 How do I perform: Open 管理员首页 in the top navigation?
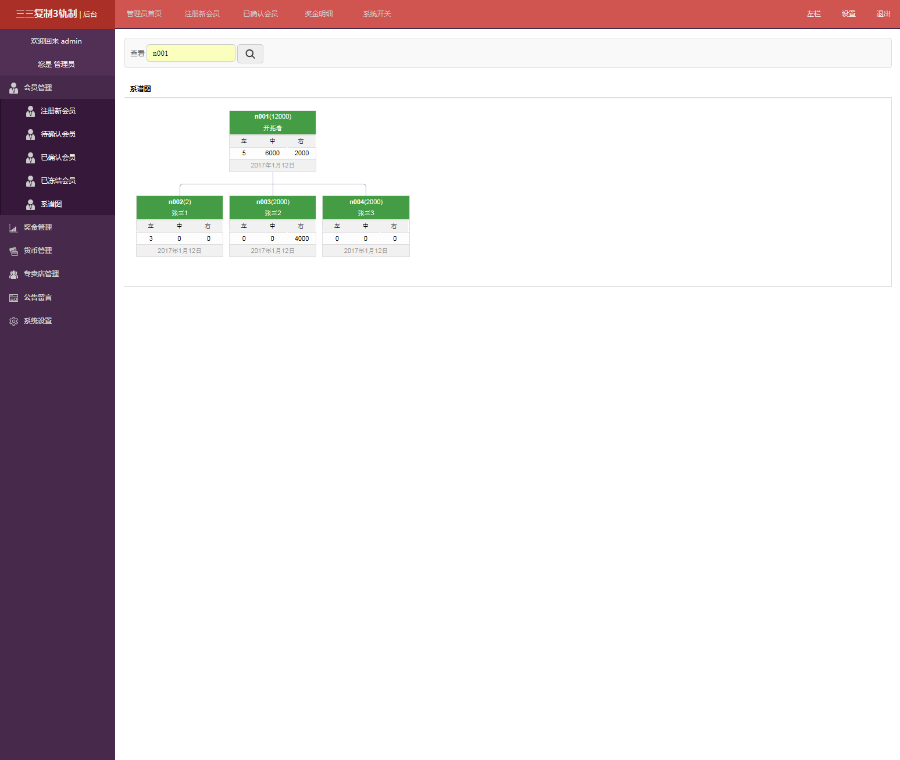point(144,14)
